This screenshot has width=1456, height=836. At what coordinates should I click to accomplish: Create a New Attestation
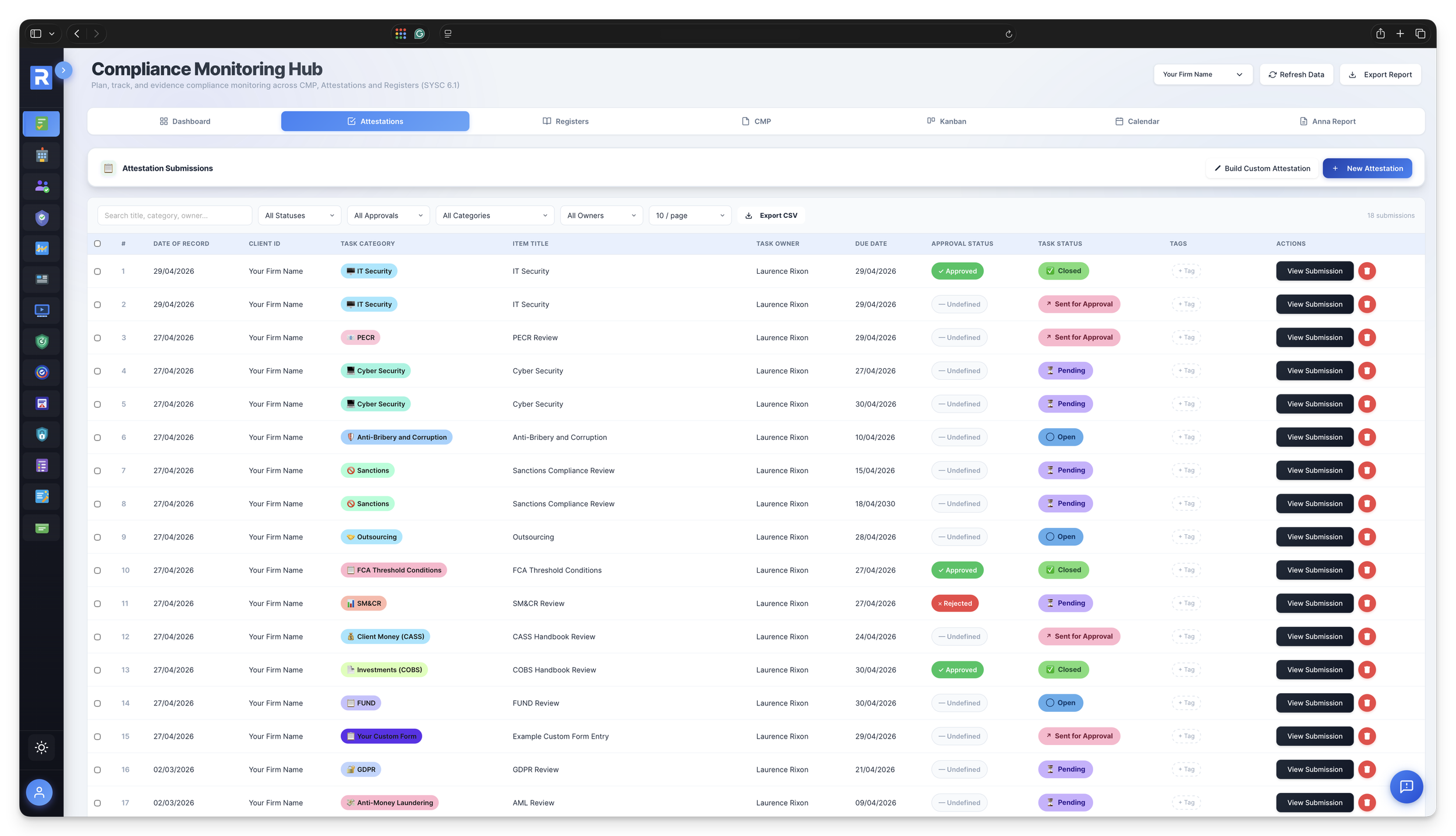(1367, 168)
